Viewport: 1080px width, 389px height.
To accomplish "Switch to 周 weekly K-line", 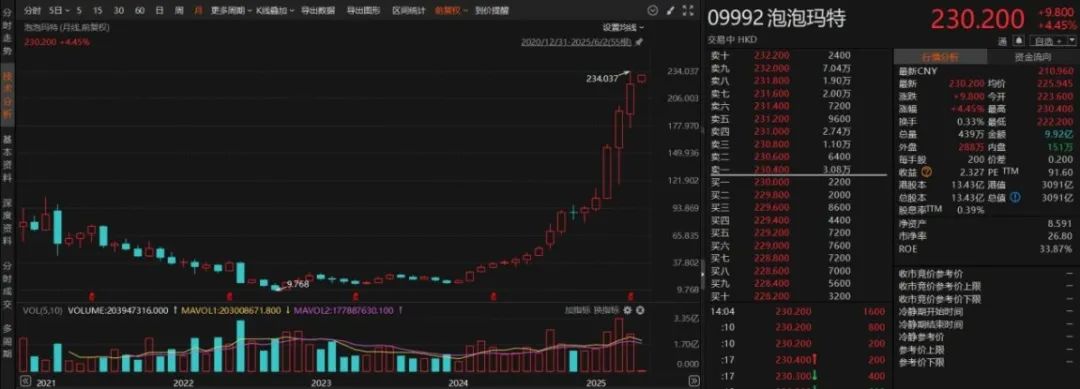I will (x=179, y=11).
